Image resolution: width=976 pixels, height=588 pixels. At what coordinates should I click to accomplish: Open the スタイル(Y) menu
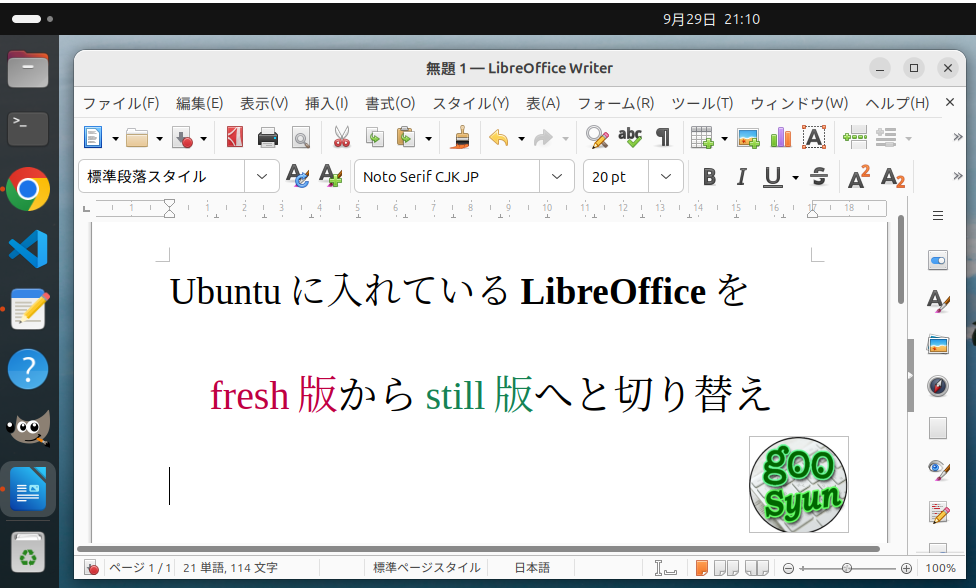click(471, 103)
